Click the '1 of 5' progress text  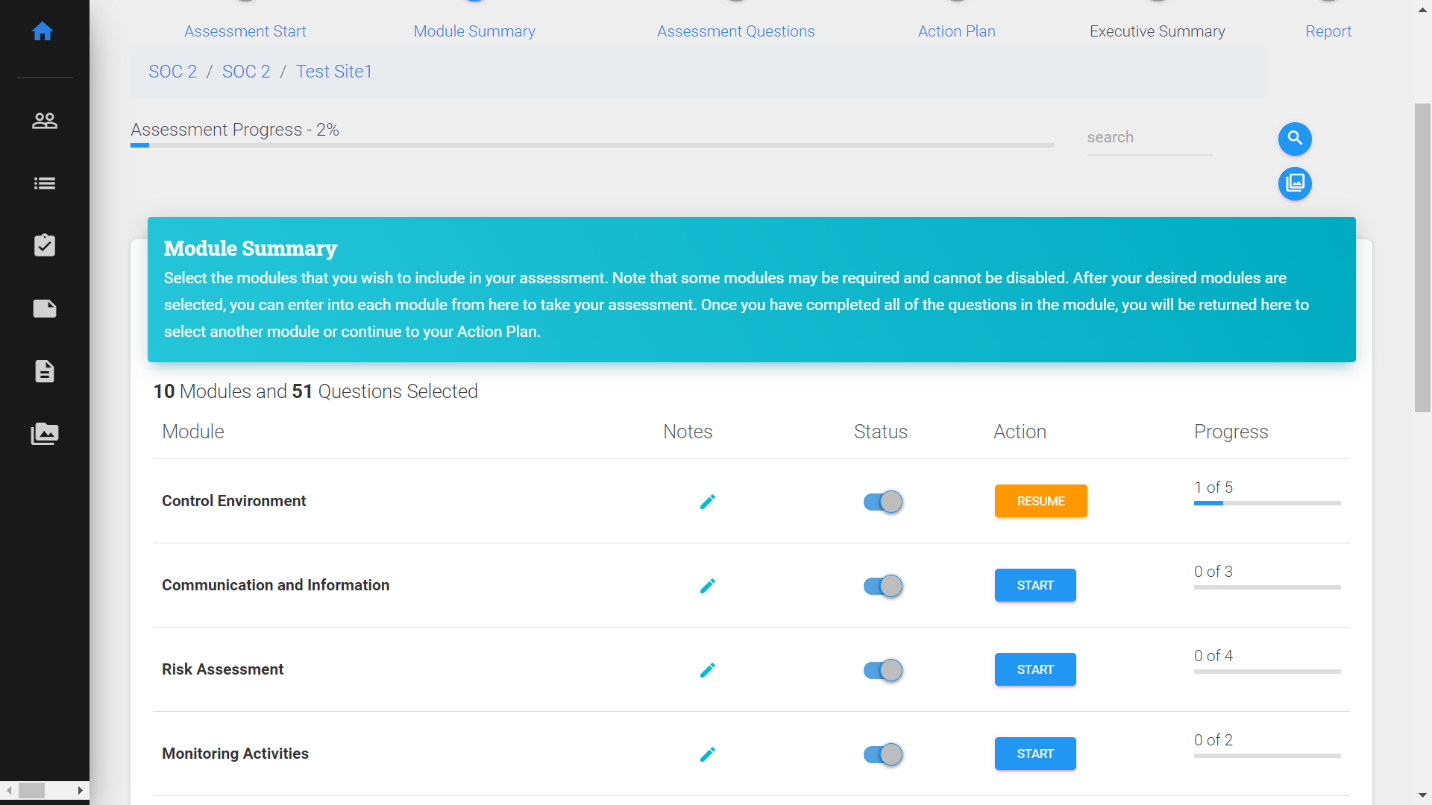tap(1213, 487)
